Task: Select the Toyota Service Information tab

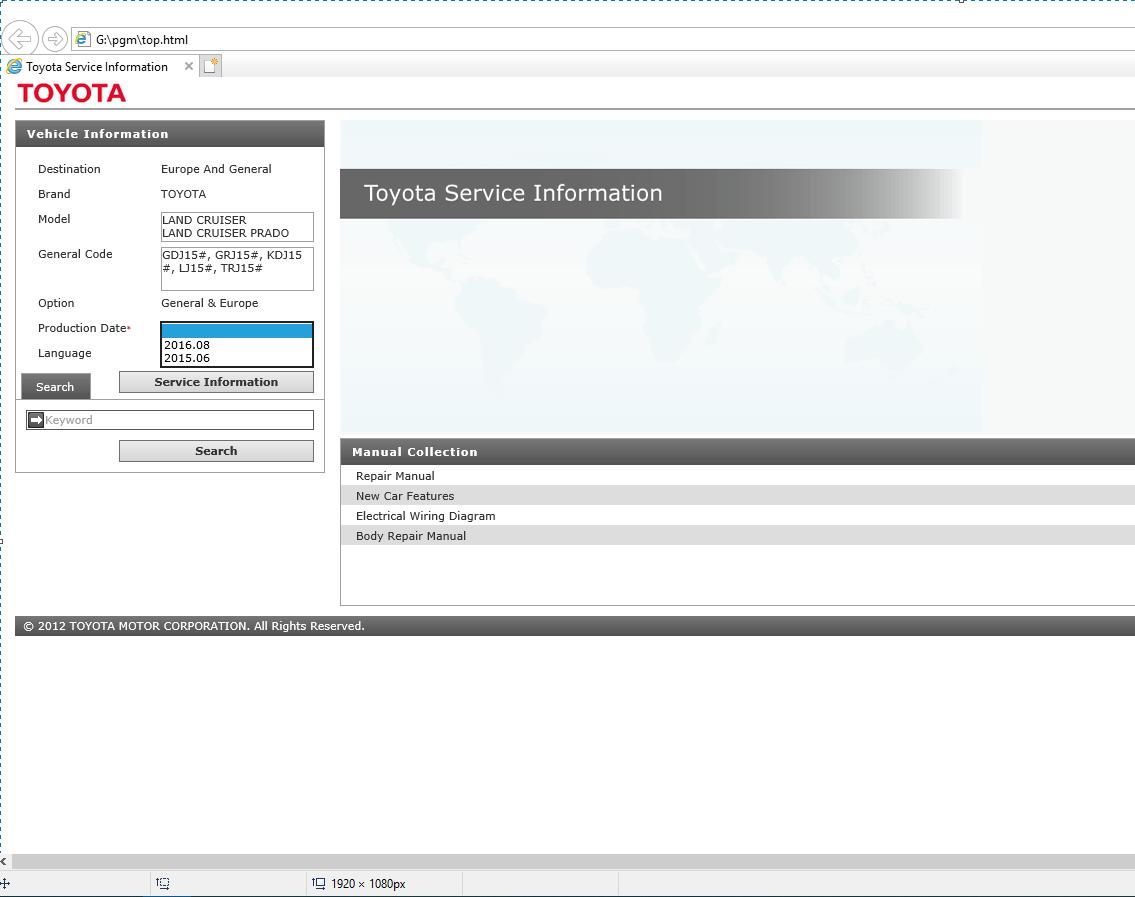Action: (97, 67)
